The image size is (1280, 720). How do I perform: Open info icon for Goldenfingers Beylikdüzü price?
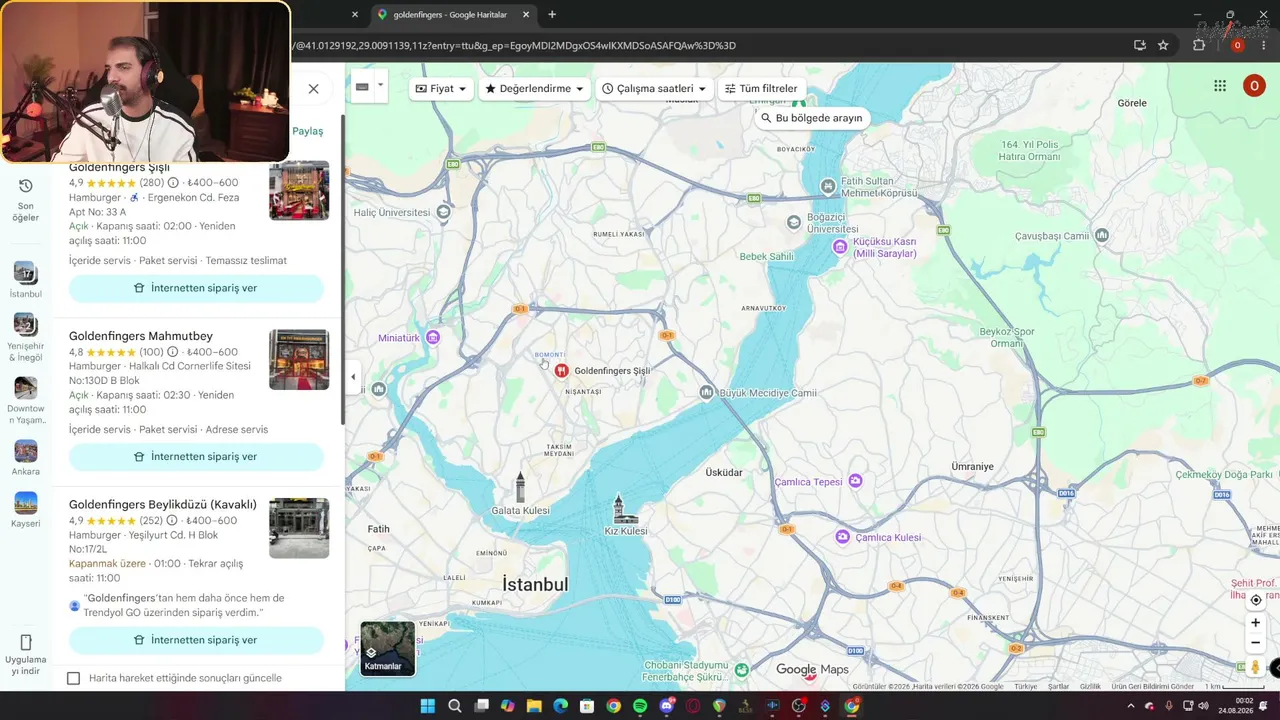tap(173, 521)
